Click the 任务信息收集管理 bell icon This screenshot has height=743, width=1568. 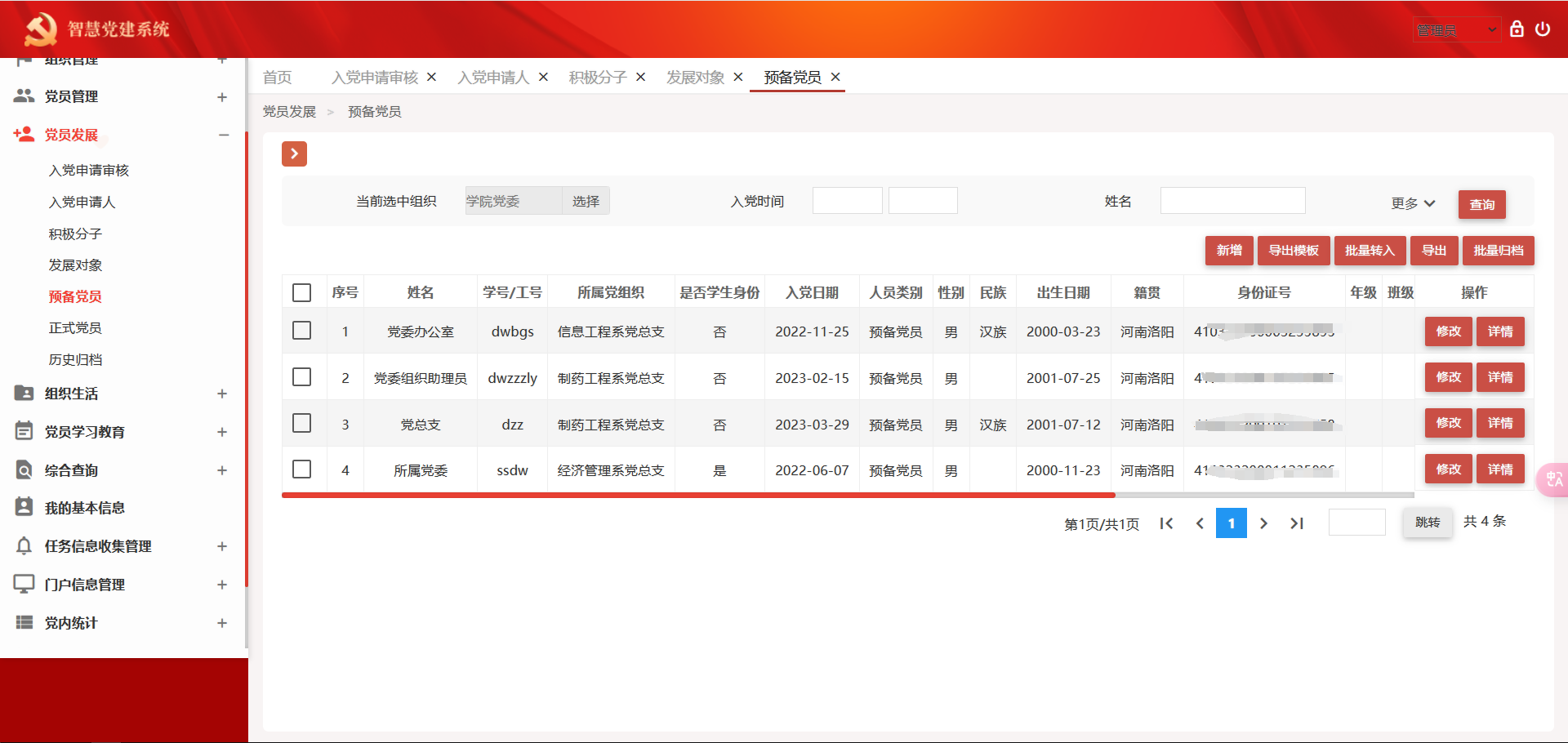24,545
